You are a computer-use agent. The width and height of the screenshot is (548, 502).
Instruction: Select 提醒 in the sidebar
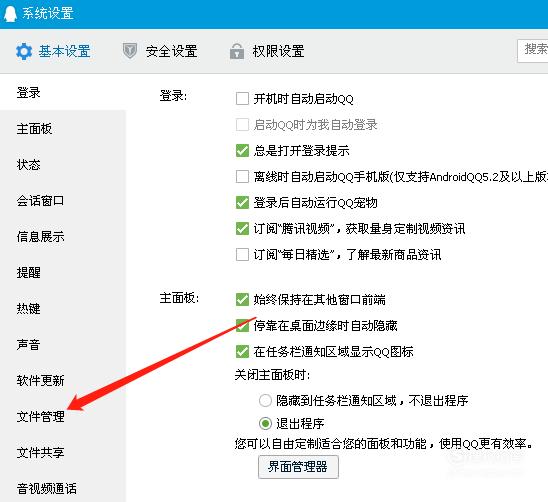(x=29, y=273)
